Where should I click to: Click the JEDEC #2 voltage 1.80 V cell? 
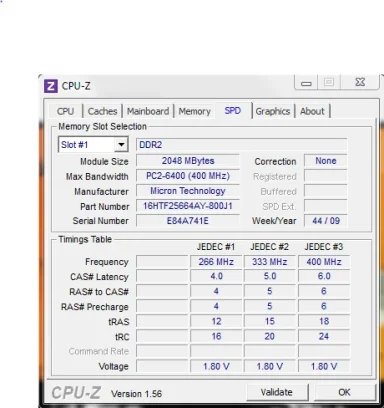point(270,366)
